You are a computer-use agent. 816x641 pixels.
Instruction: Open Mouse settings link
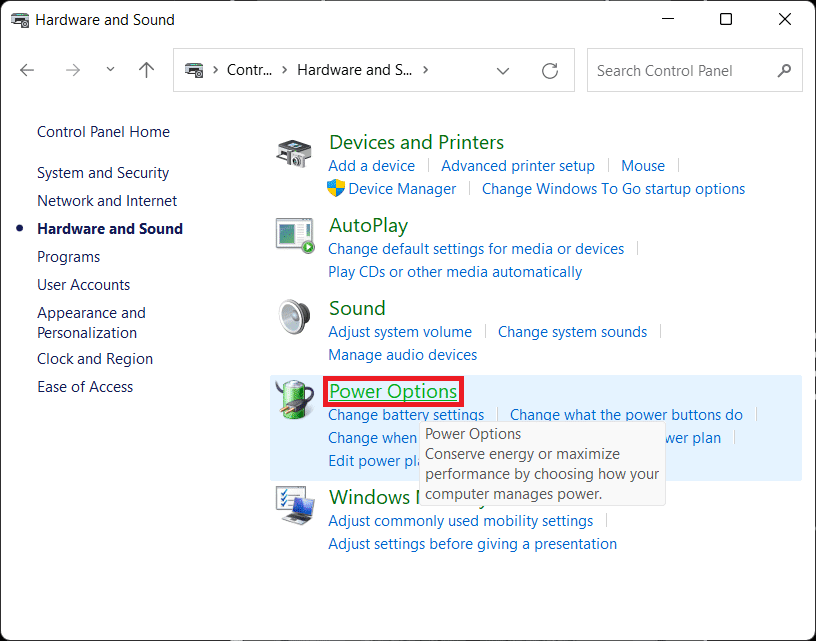pos(643,166)
